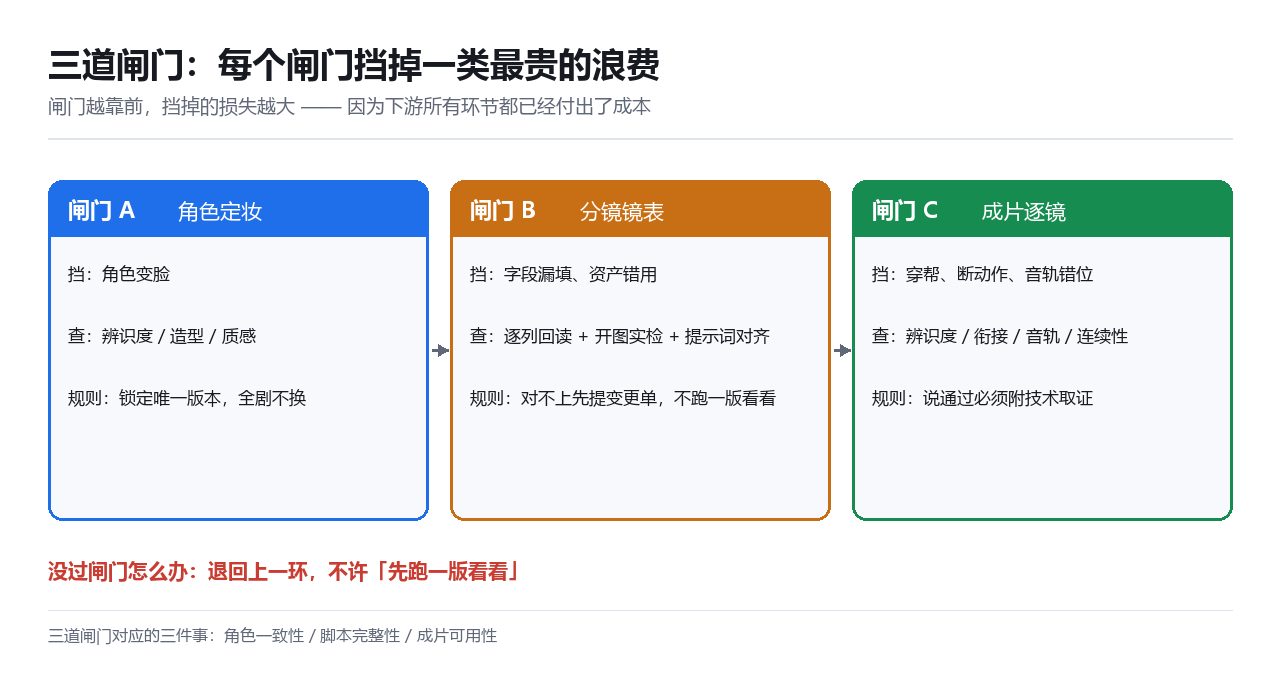Click 查：辨识度 / 造型 / 质感
The height and width of the screenshot is (700, 1280).
point(162,336)
